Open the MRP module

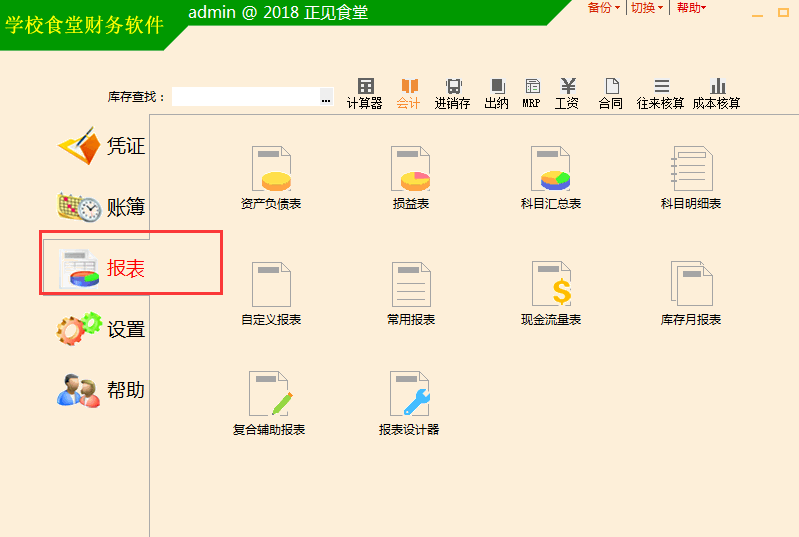coord(531,94)
